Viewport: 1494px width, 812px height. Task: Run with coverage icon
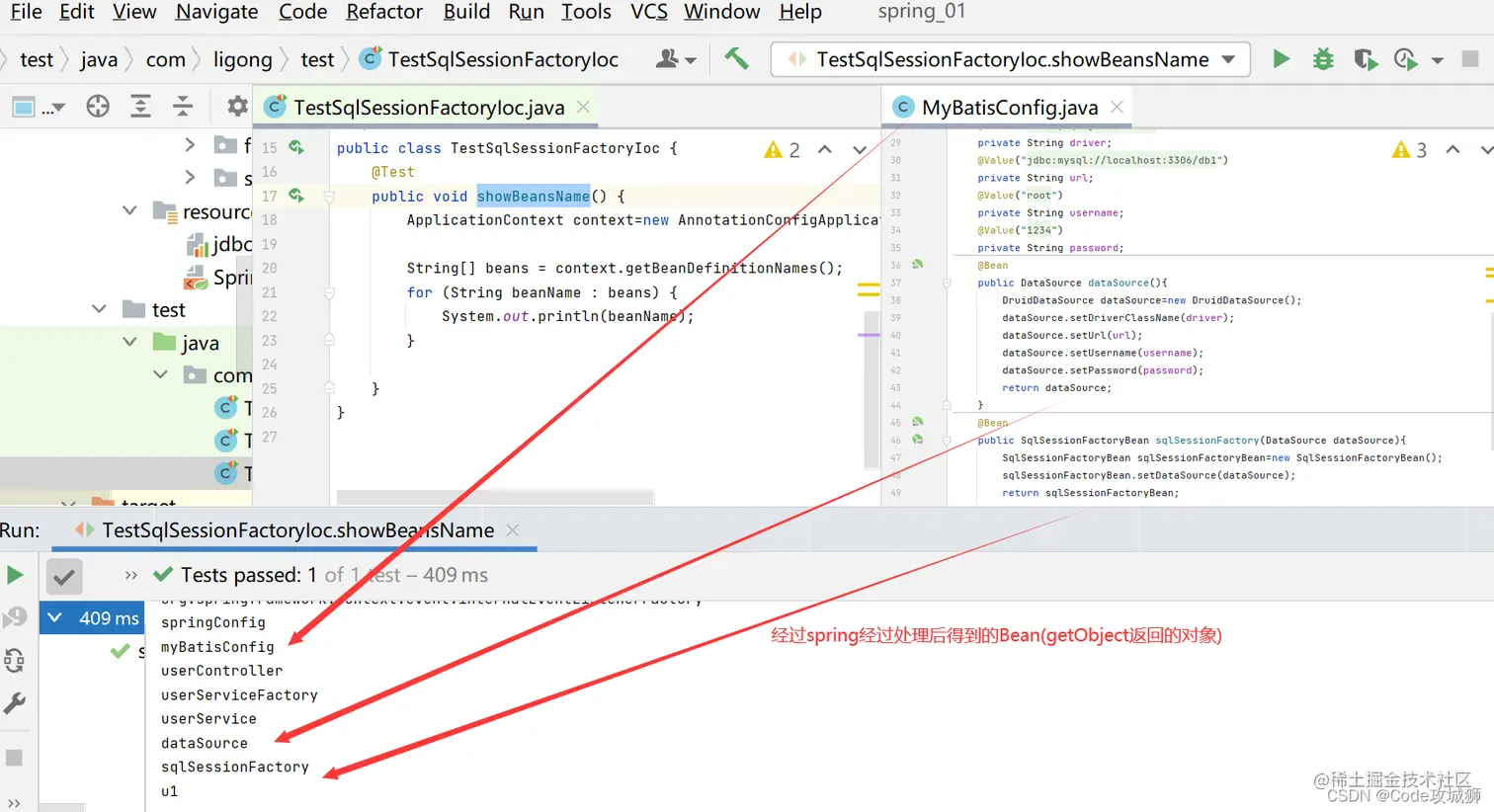[1366, 59]
